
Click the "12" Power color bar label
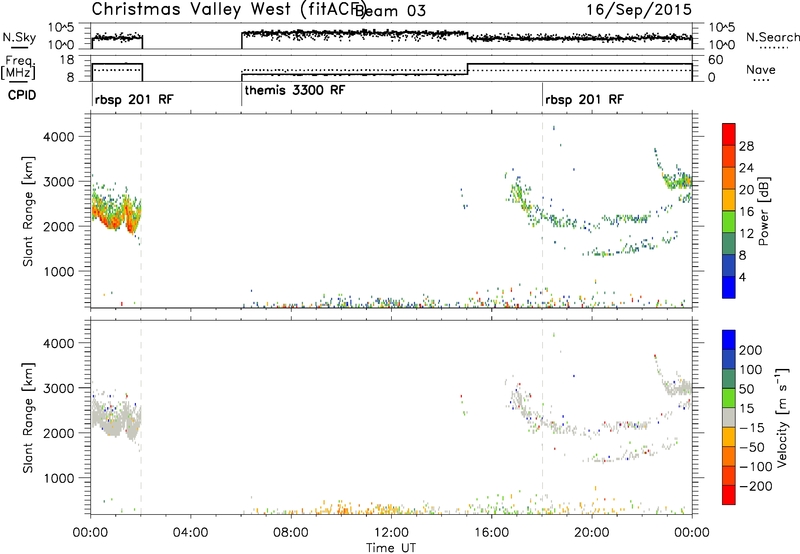coord(746,233)
